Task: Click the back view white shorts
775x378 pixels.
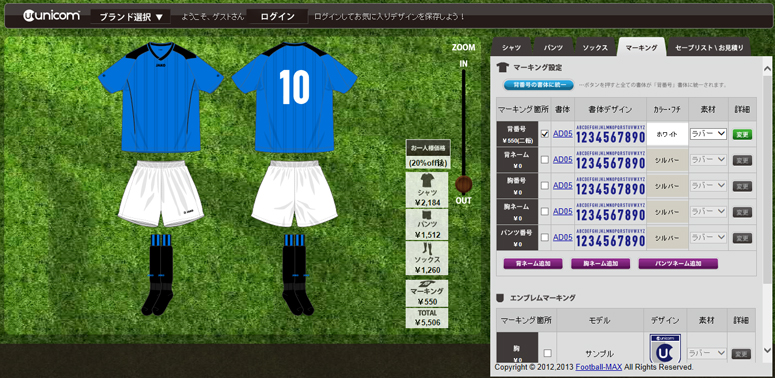Action: tap(295, 193)
